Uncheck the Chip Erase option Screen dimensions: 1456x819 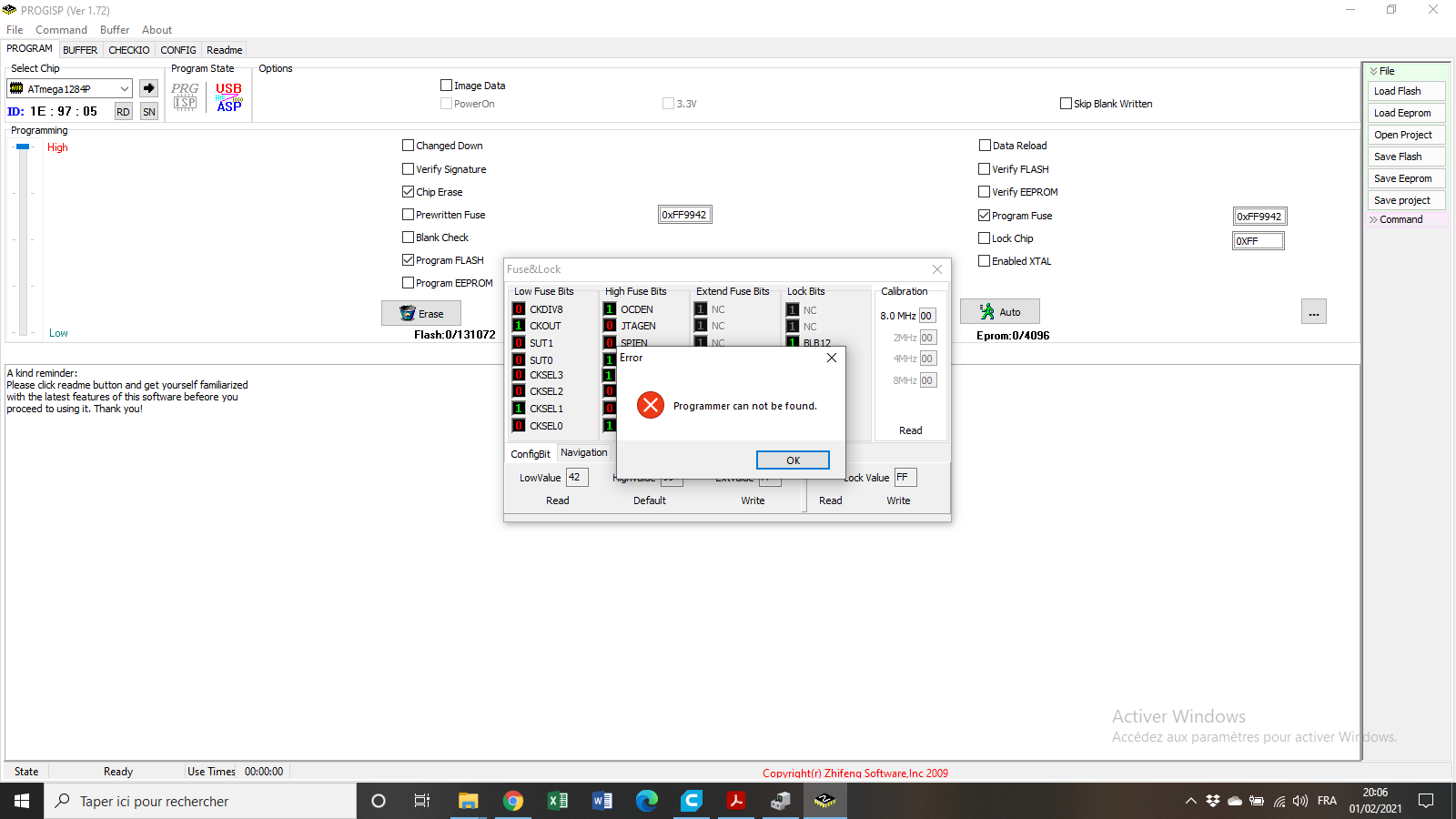point(408,192)
